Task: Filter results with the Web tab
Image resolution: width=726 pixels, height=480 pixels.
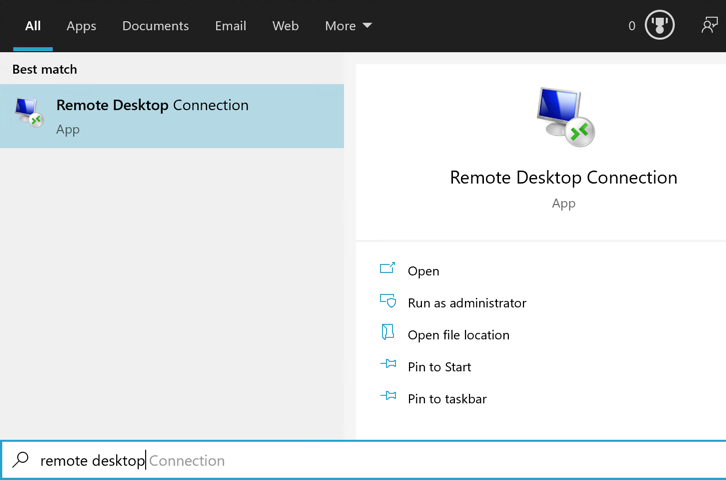Action: coord(285,26)
